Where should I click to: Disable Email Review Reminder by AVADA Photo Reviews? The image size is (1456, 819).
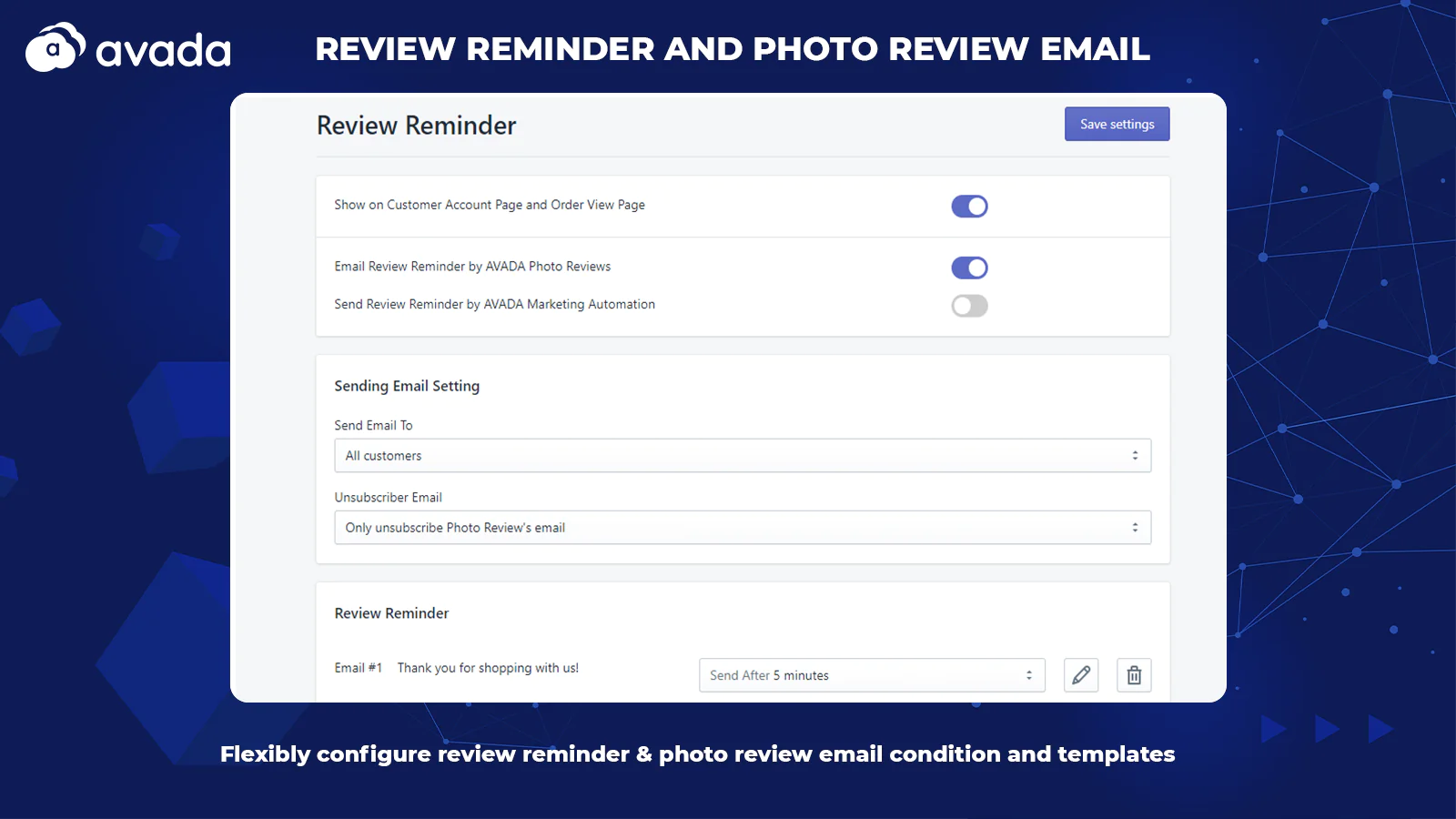coord(969,268)
